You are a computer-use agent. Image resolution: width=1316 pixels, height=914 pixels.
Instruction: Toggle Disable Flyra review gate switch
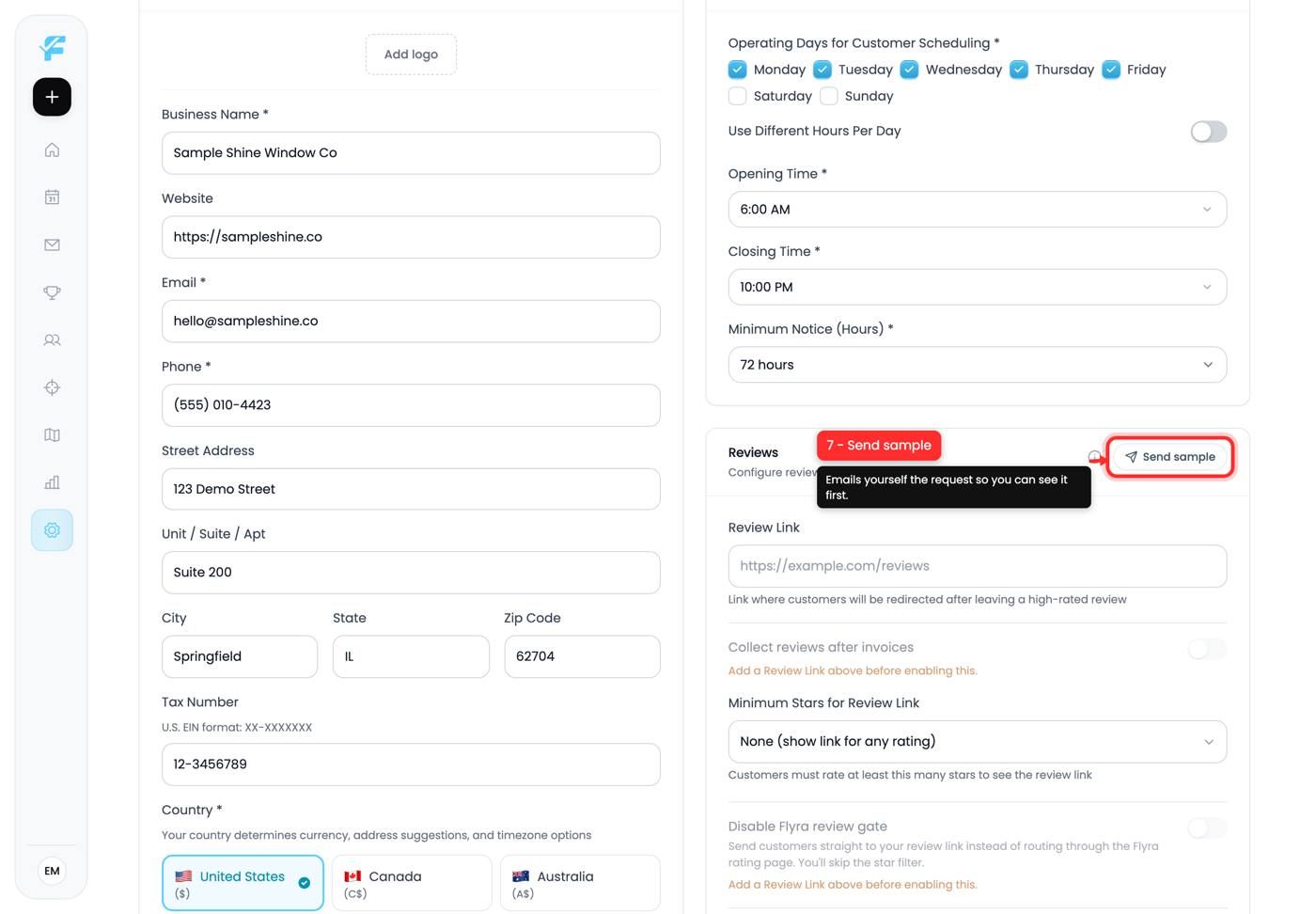click(x=1208, y=828)
